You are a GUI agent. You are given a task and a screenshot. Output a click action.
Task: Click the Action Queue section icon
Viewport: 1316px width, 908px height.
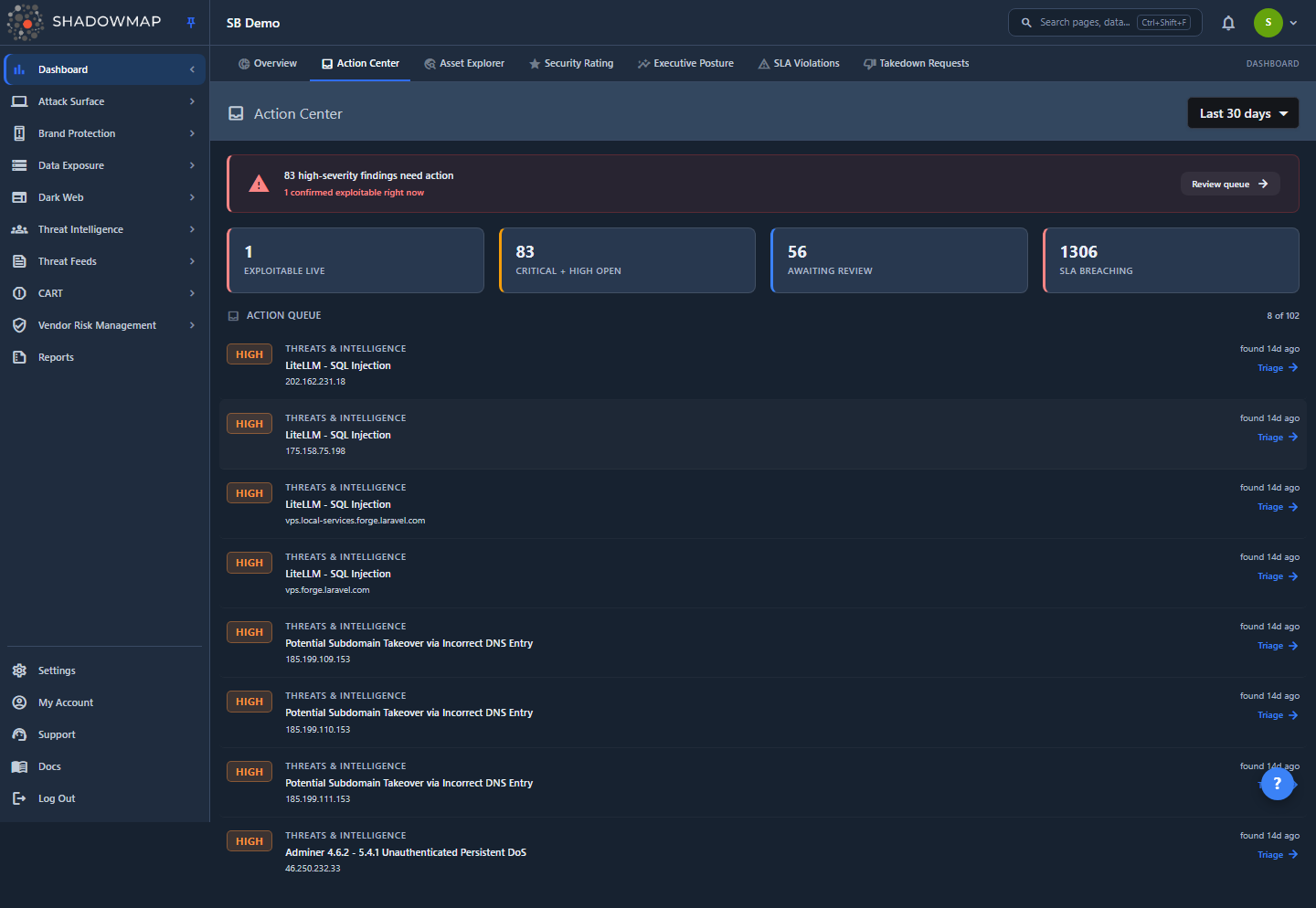click(x=233, y=316)
